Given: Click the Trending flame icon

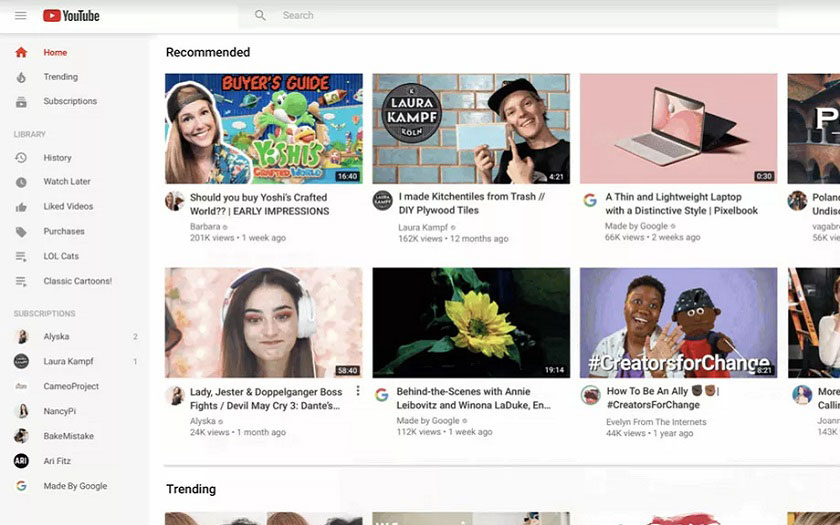Looking at the screenshot, I should pos(21,77).
